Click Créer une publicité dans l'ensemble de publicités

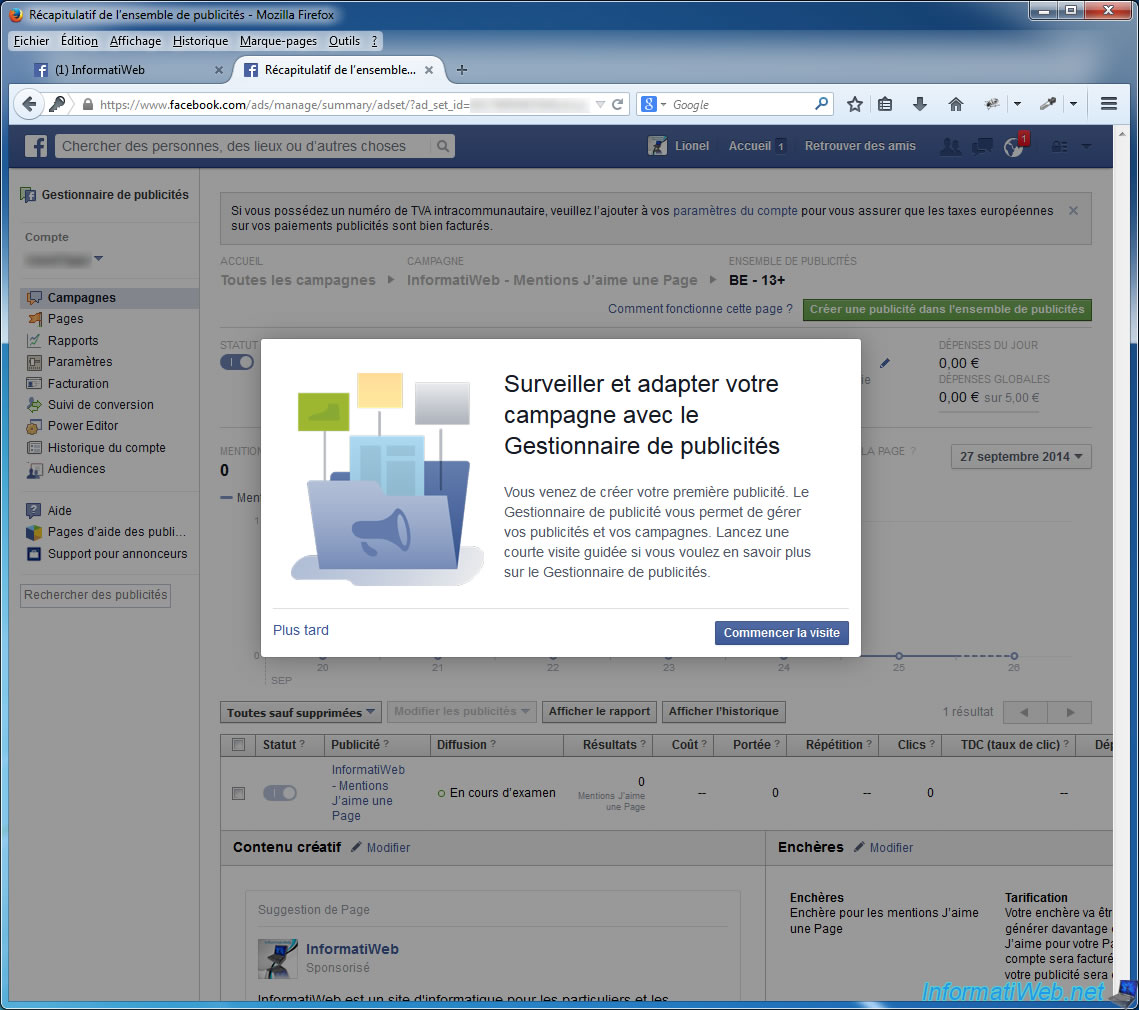click(947, 310)
